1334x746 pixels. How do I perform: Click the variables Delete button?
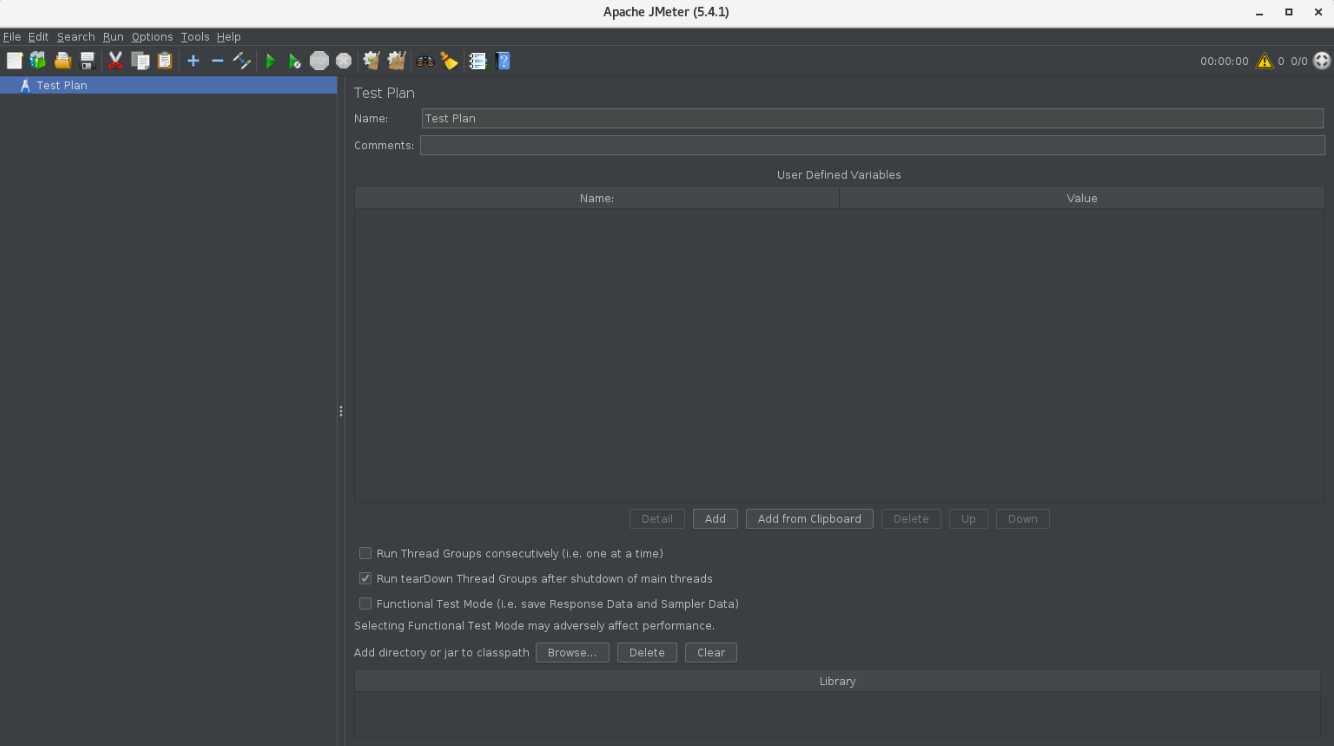(x=911, y=519)
